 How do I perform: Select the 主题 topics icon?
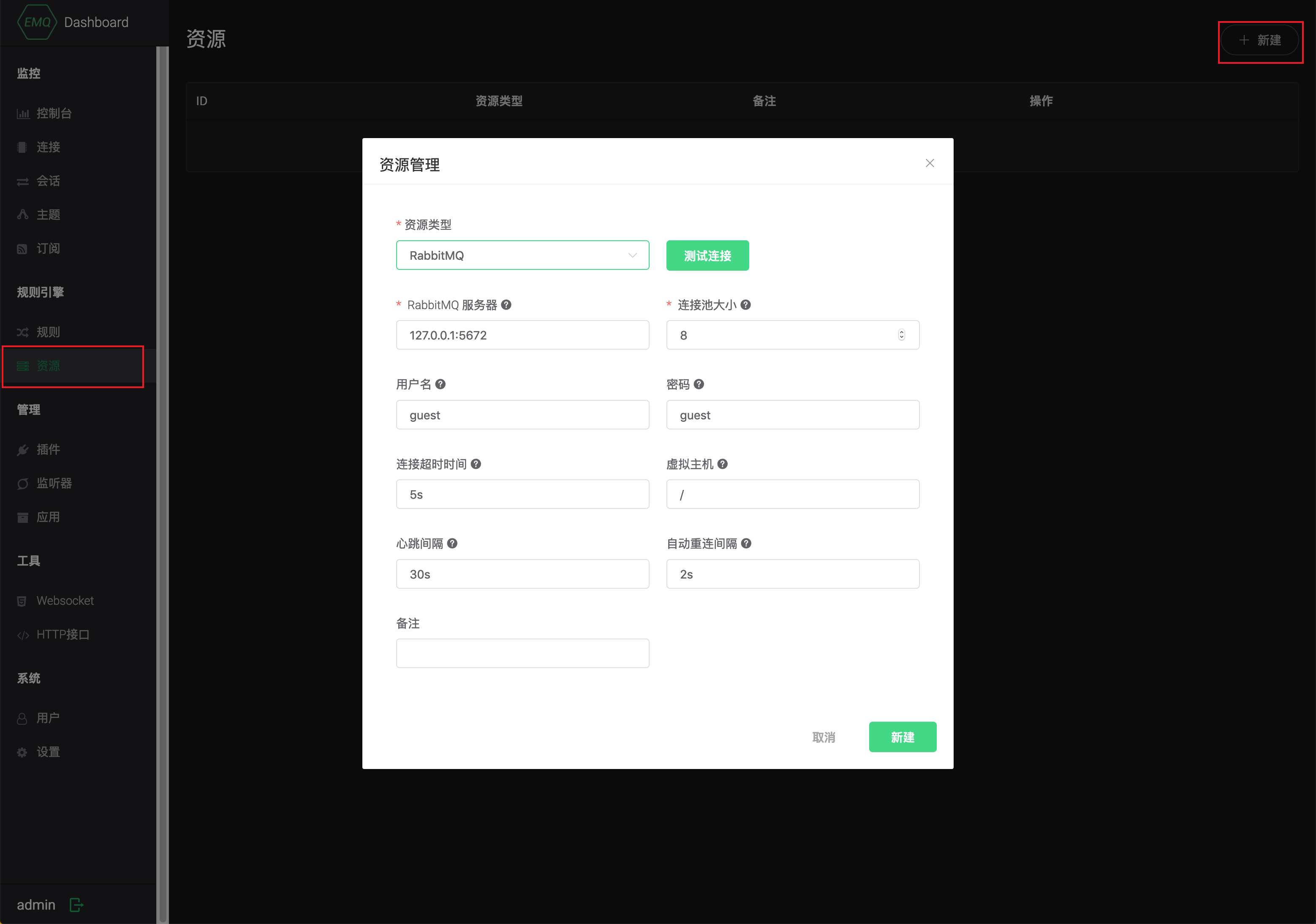(23, 214)
